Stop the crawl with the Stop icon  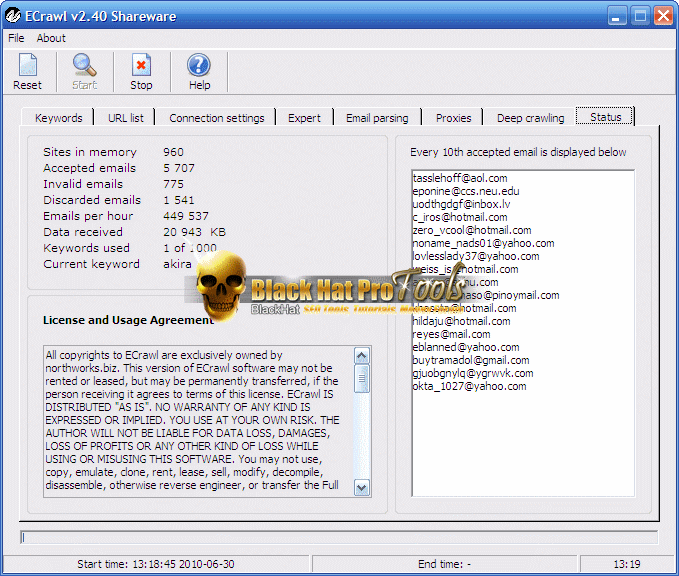click(141, 65)
